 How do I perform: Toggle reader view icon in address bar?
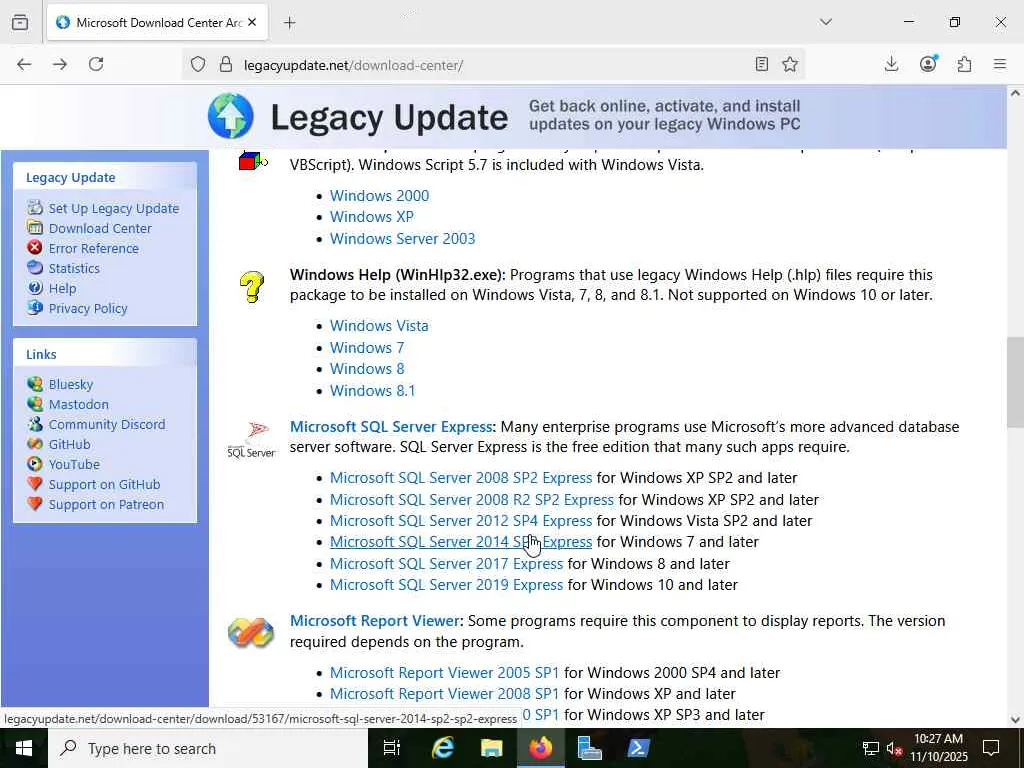761,64
